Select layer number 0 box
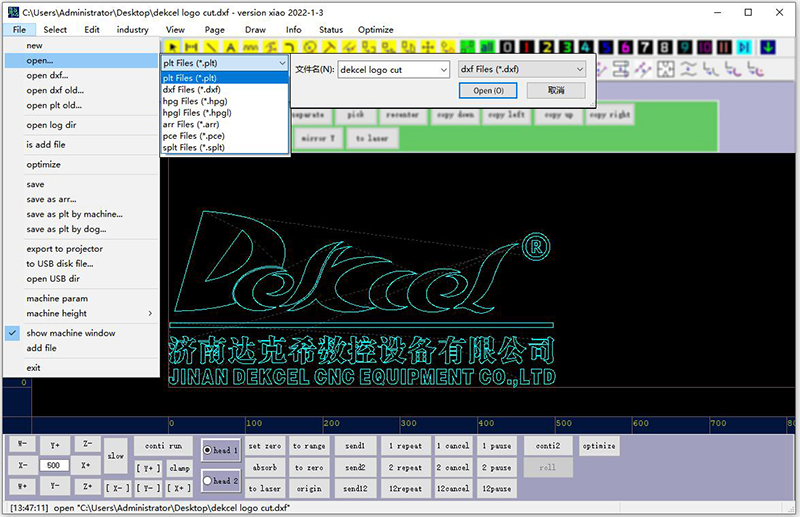The image size is (800, 517). pyautogui.click(x=507, y=47)
